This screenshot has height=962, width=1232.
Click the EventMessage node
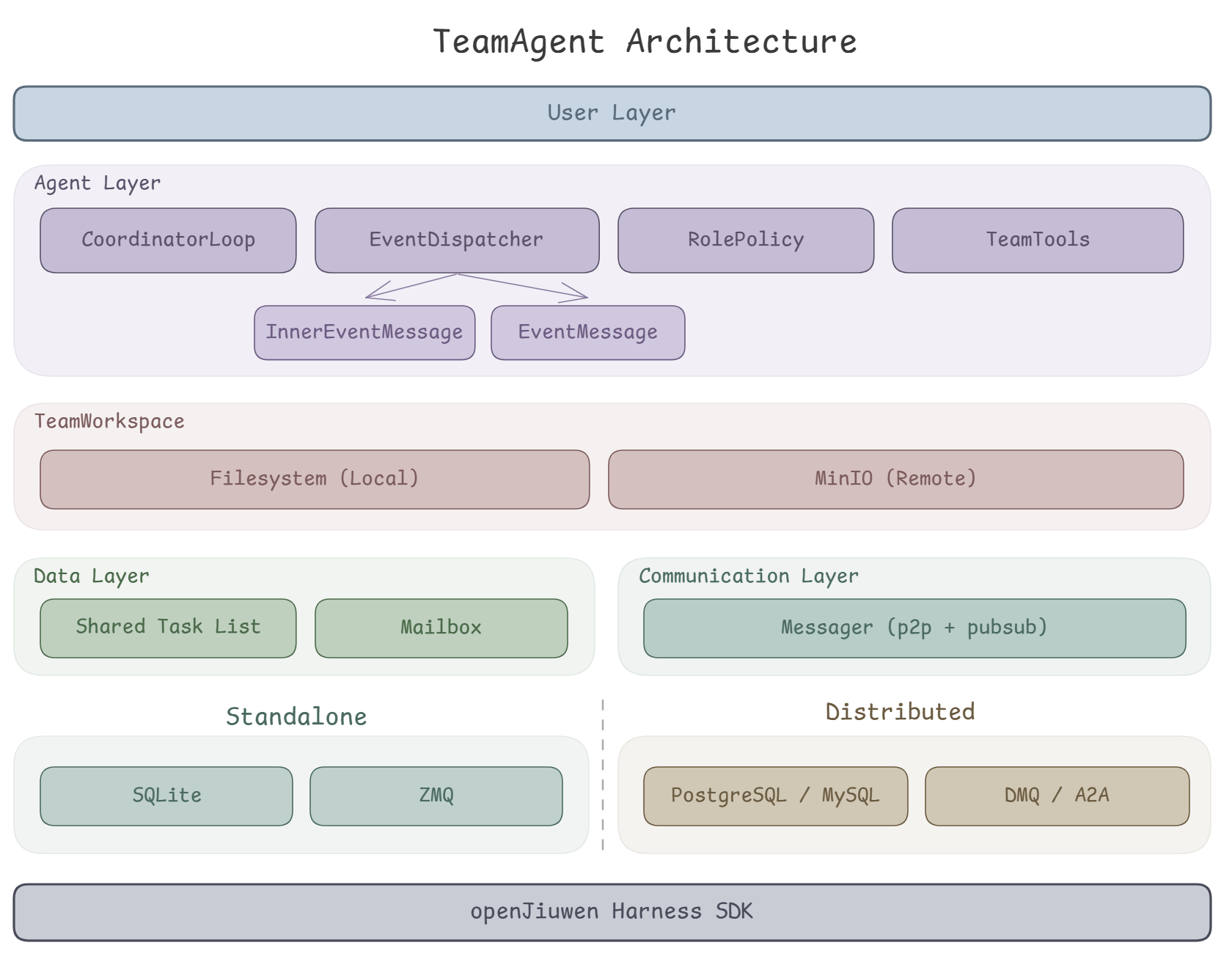[587, 333]
